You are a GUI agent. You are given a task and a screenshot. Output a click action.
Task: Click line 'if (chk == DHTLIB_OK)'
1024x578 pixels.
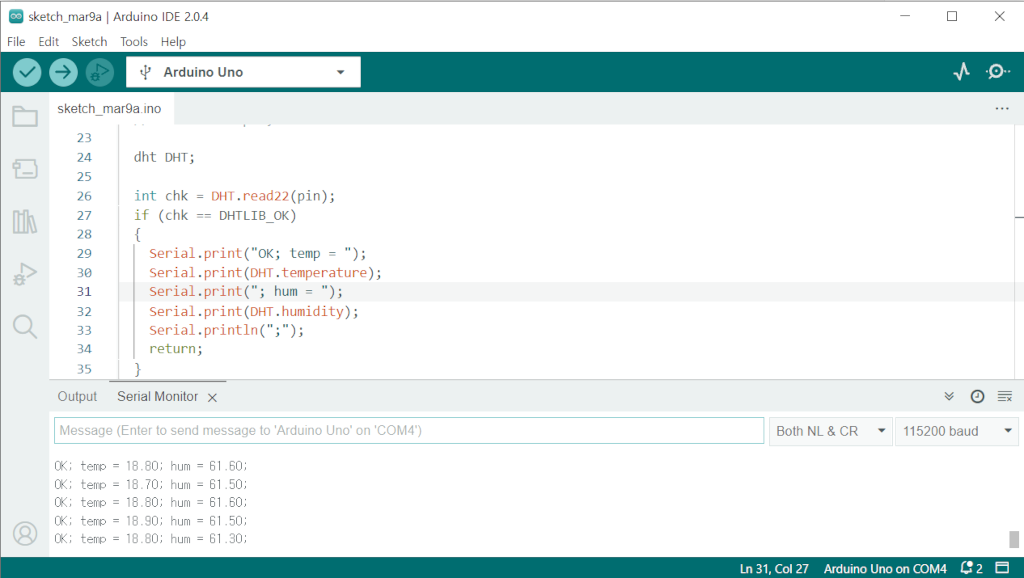[215, 215]
